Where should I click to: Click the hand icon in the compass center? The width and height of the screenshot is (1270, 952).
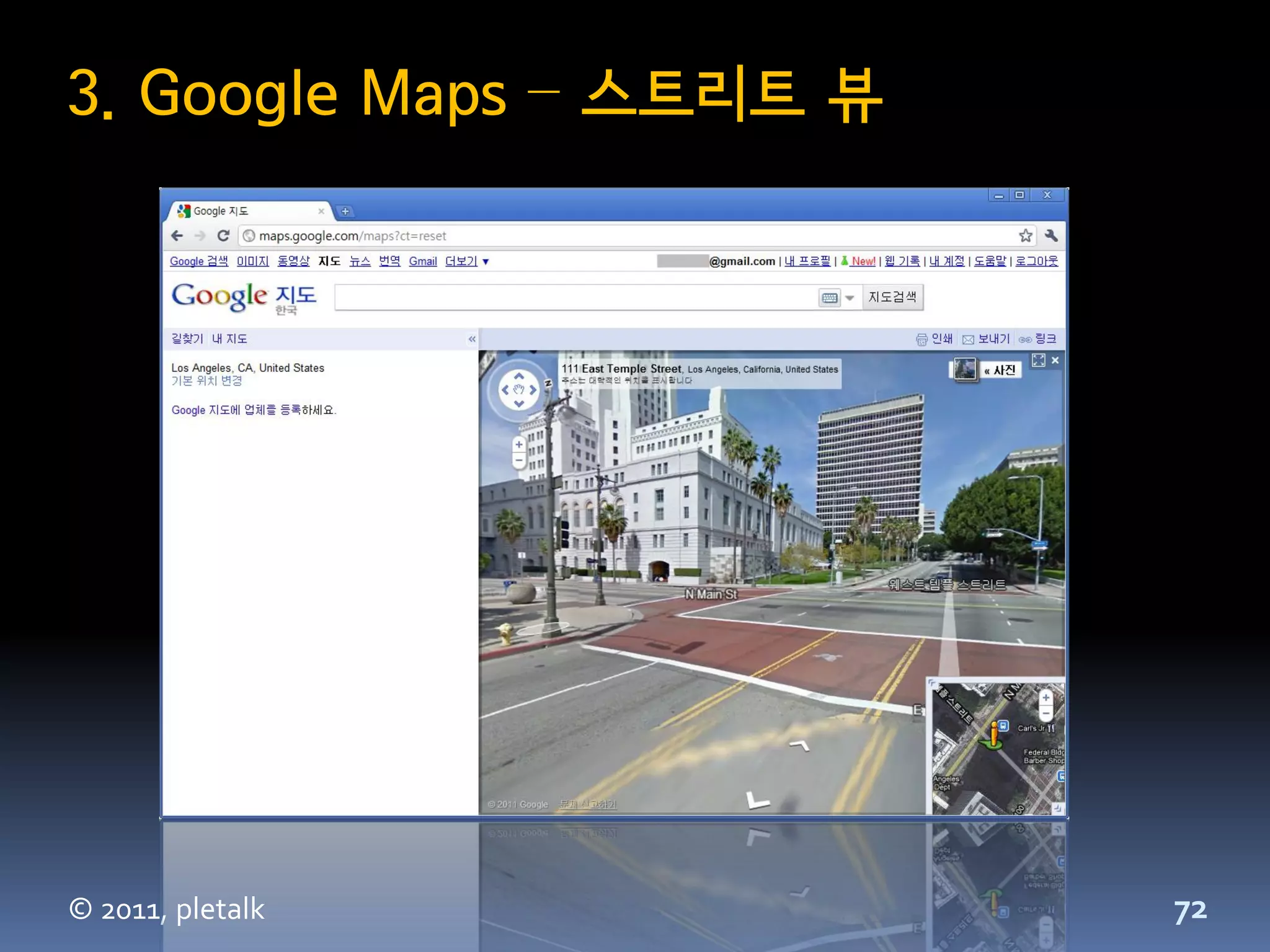[519, 390]
